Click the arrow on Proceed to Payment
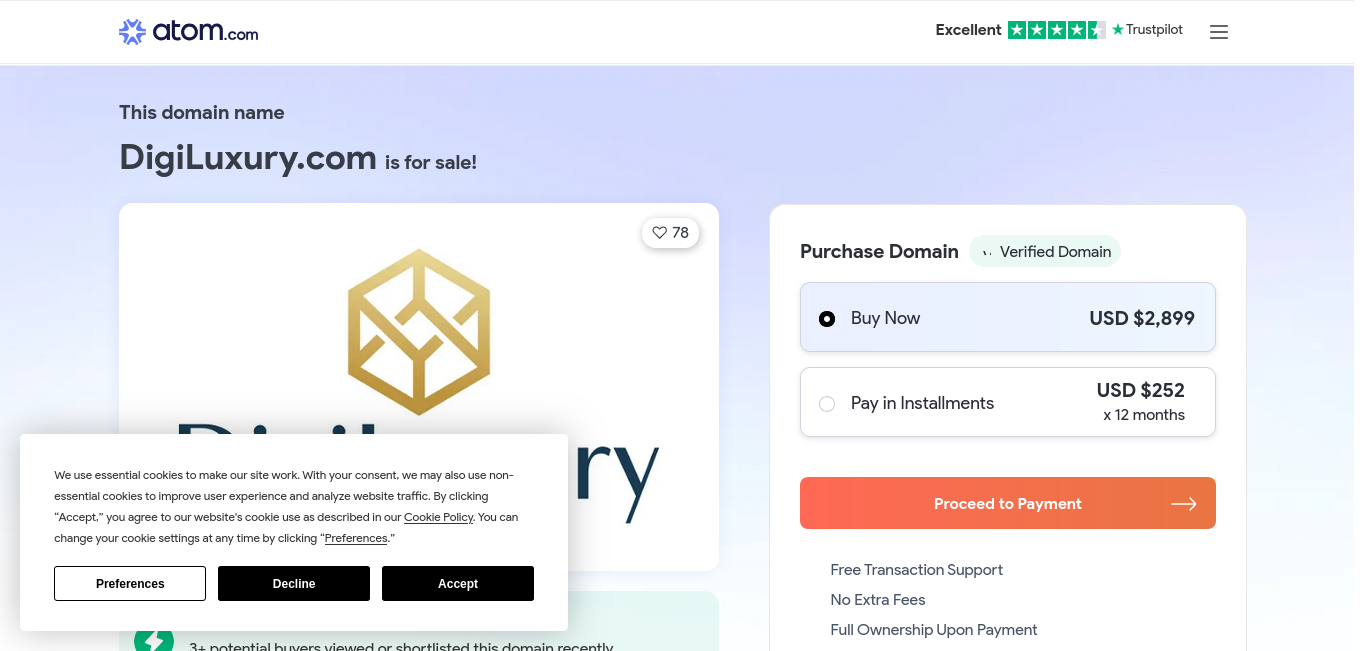Image resolution: width=1366 pixels, height=651 pixels. point(1184,504)
